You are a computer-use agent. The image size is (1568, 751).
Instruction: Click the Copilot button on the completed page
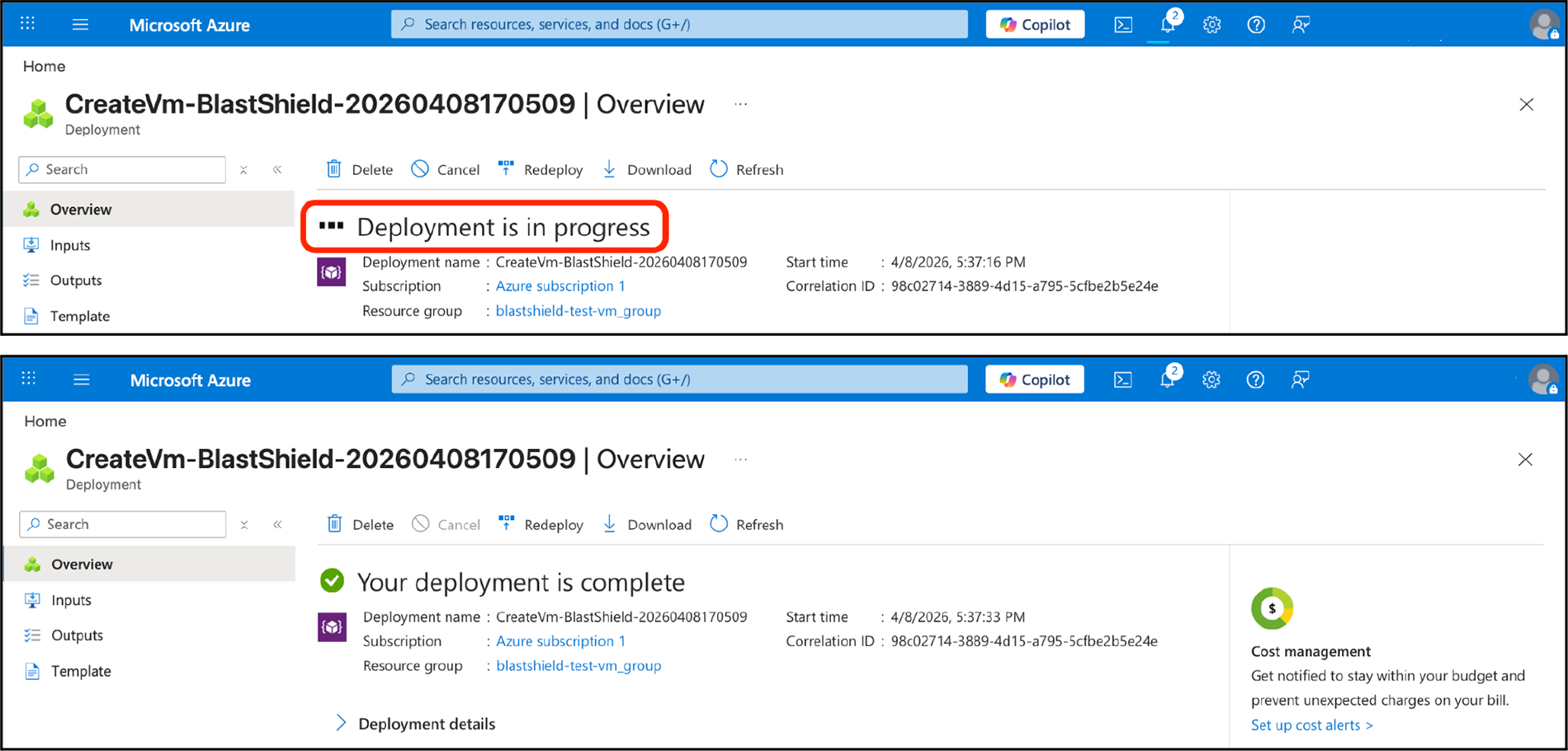click(x=1035, y=380)
